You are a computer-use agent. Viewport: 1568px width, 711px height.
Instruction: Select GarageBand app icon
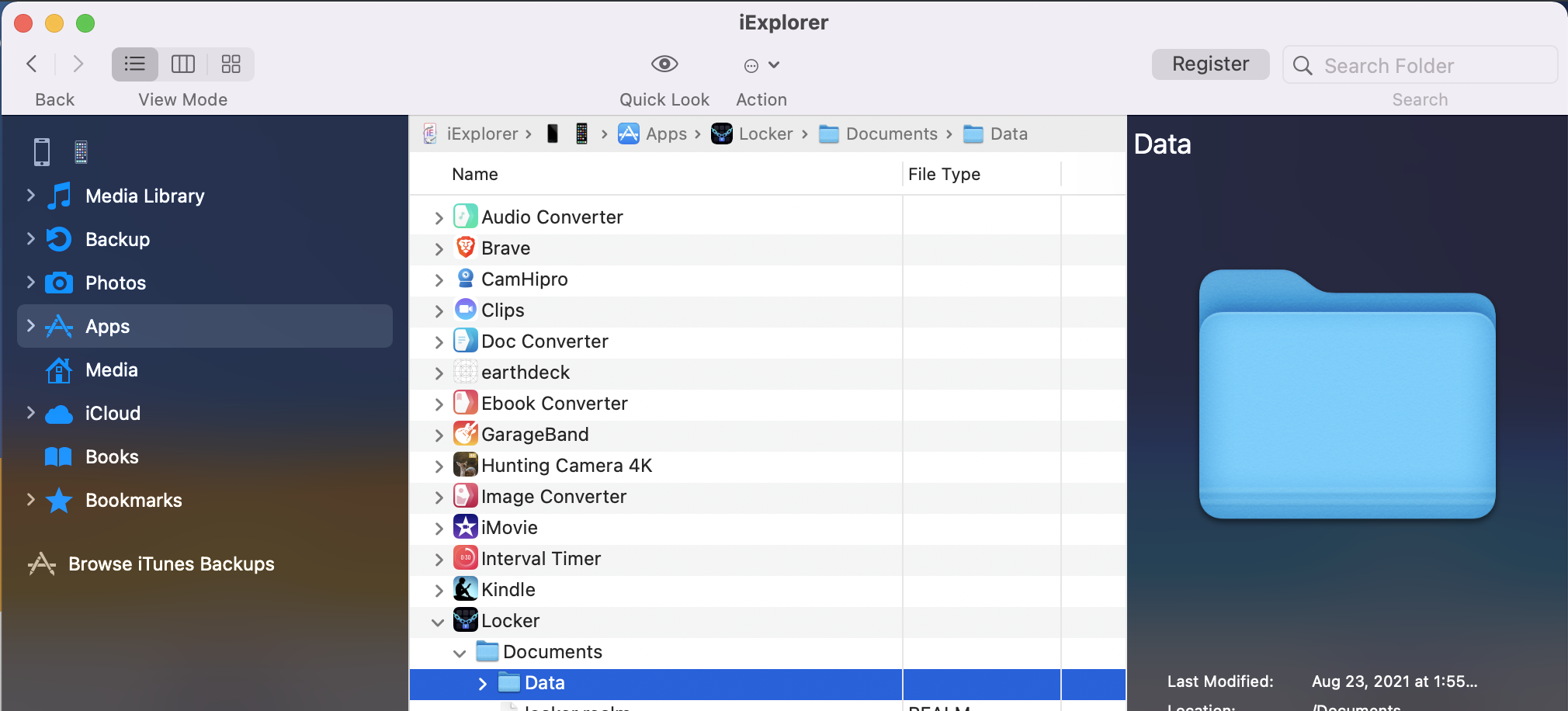[x=466, y=434]
